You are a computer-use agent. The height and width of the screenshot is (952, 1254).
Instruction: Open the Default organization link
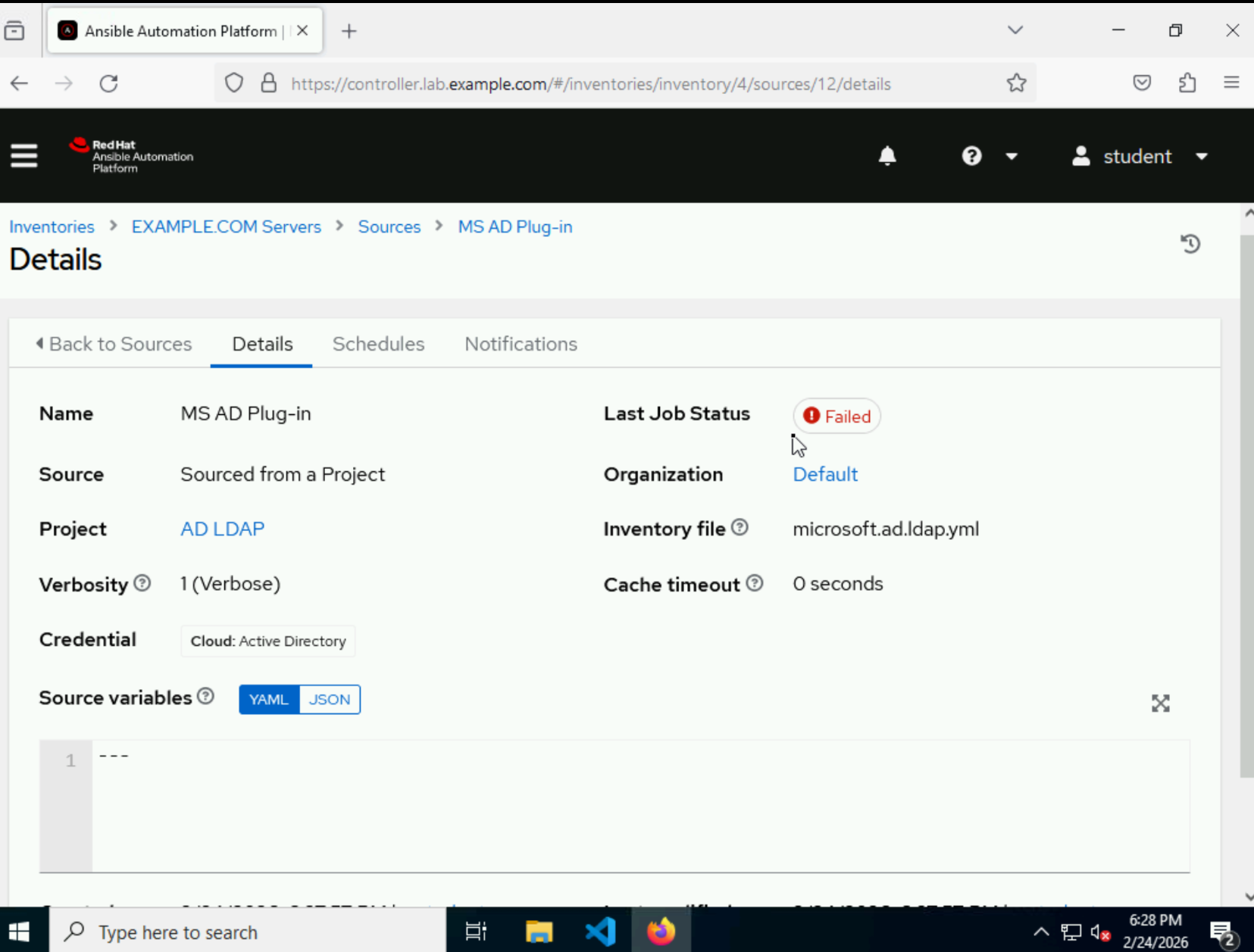click(825, 474)
